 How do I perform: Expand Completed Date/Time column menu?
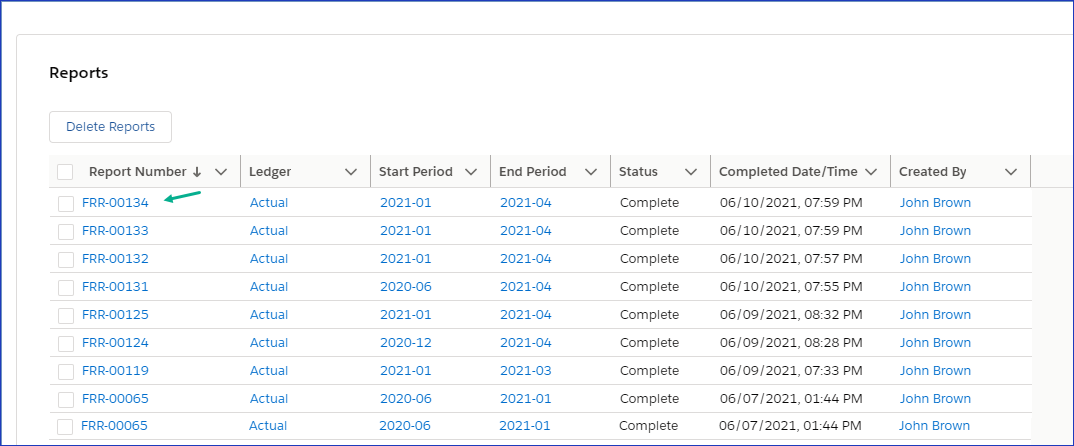(x=871, y=172)
